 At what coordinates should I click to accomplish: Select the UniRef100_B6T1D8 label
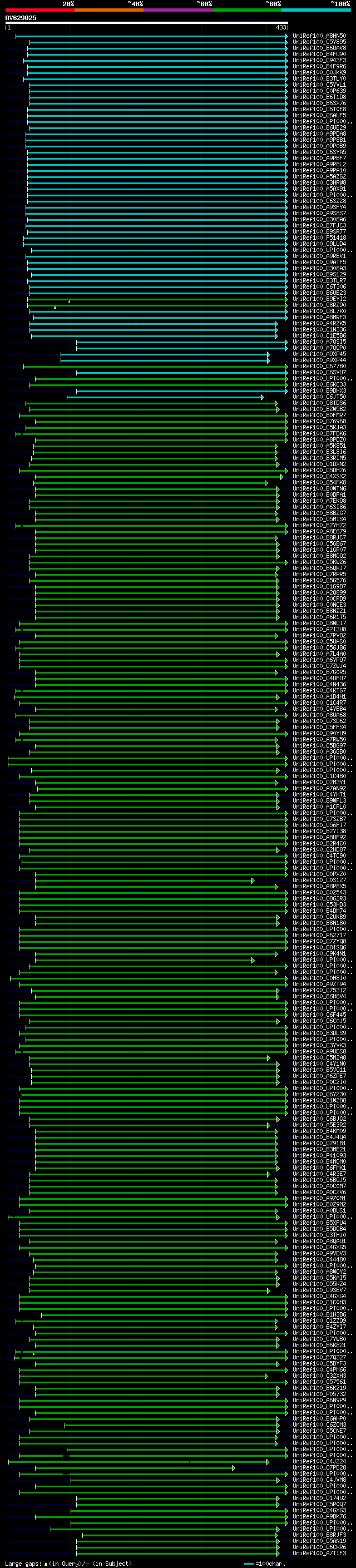pos(319,97)
